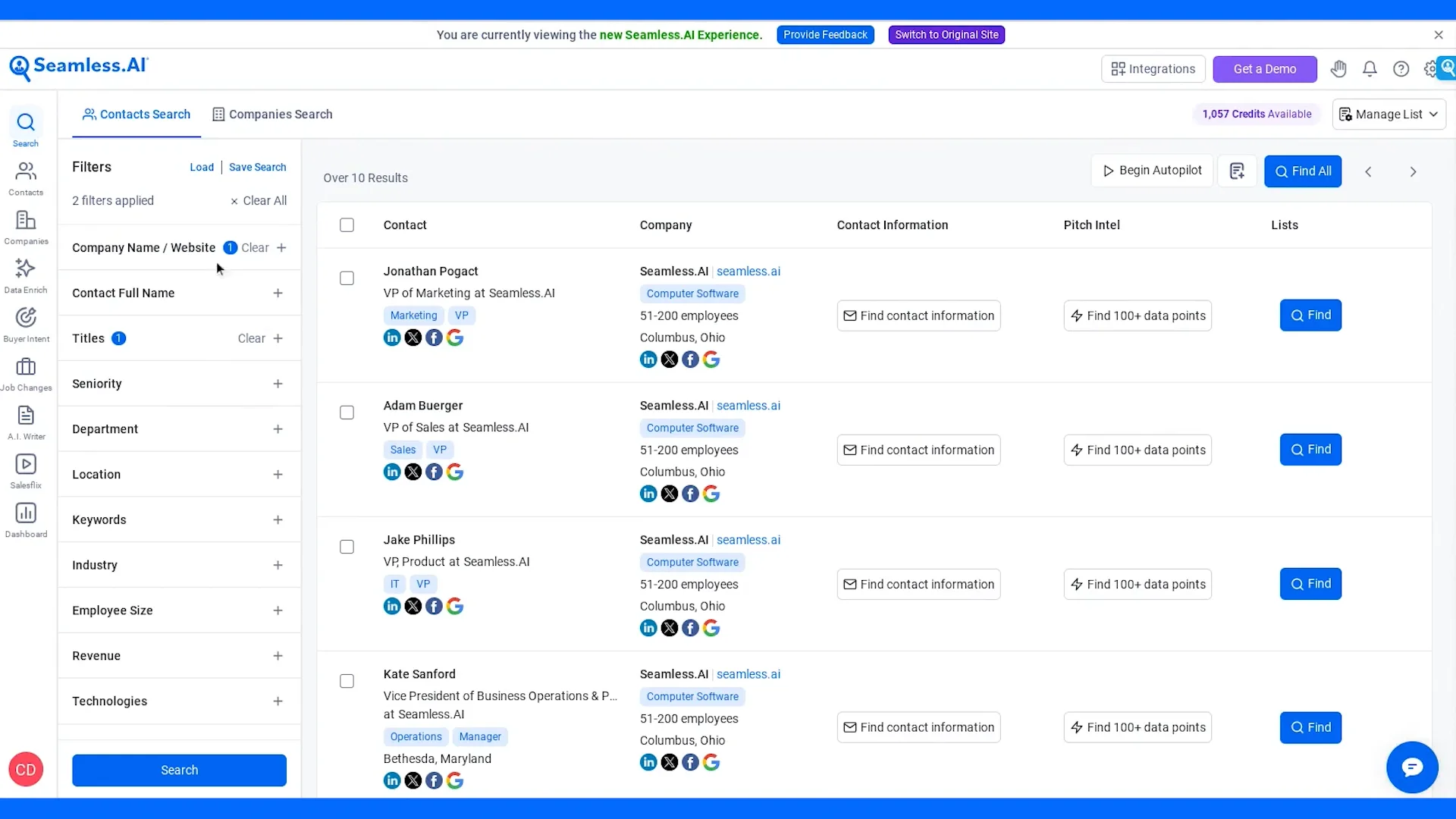Expand the Industry filter
Viewport: 1456px width, 819px height.
[x=278, y=565]
